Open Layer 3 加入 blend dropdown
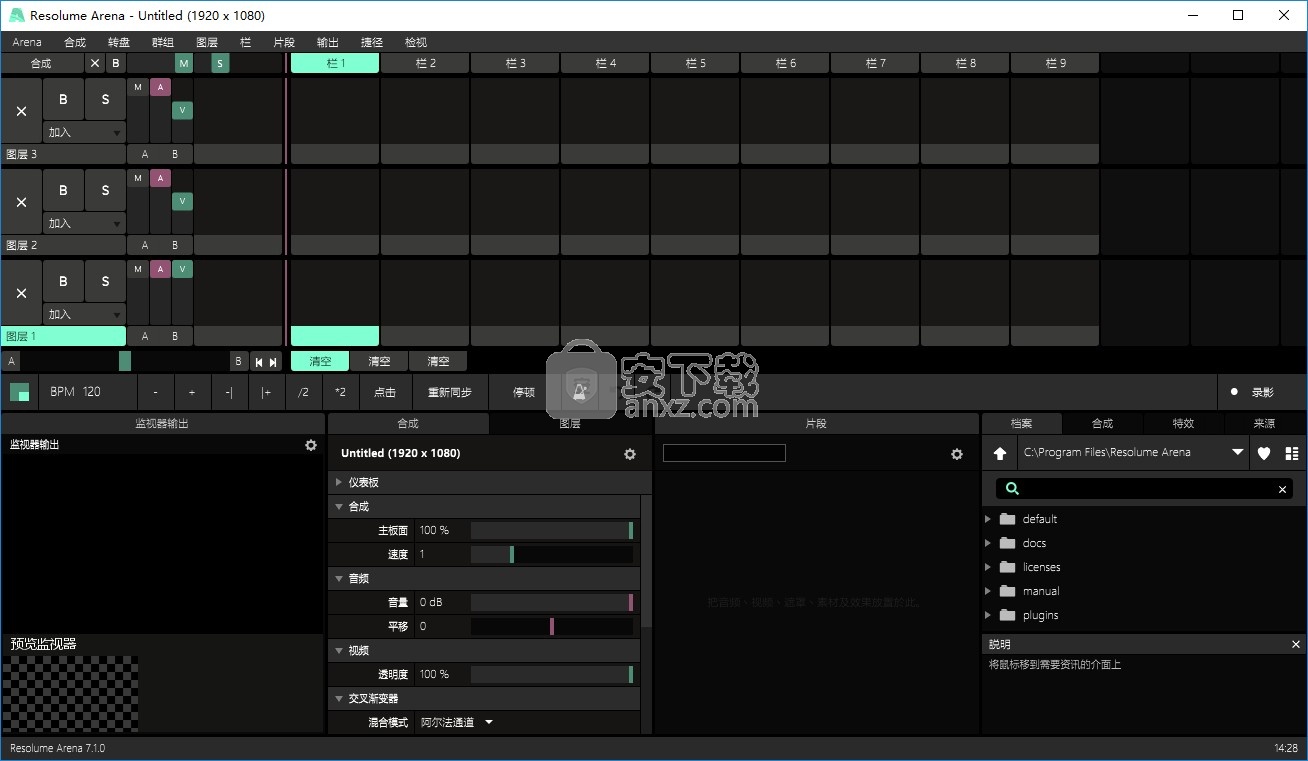 [x=84, y=132]
